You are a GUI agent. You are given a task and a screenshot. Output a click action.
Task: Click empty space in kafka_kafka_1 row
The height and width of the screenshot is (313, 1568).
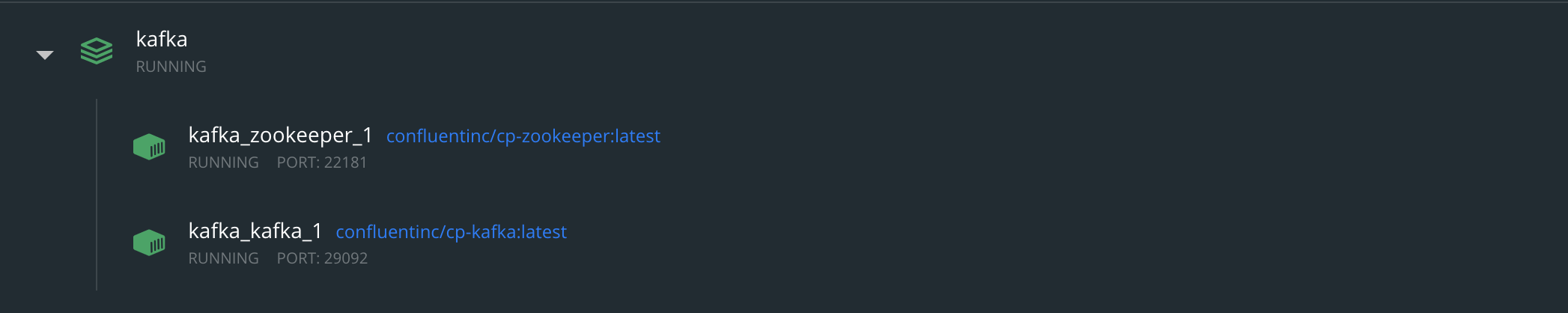pyautogui.click(x=1048, y=244)
